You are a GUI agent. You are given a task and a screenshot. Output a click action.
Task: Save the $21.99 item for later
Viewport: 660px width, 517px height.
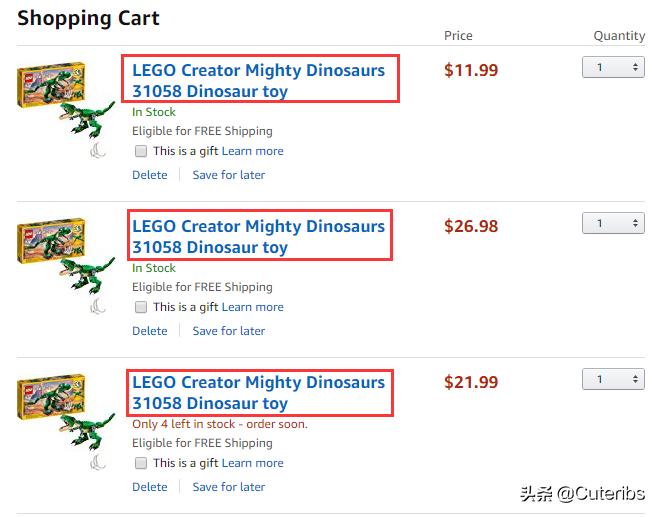pos(229,487)
